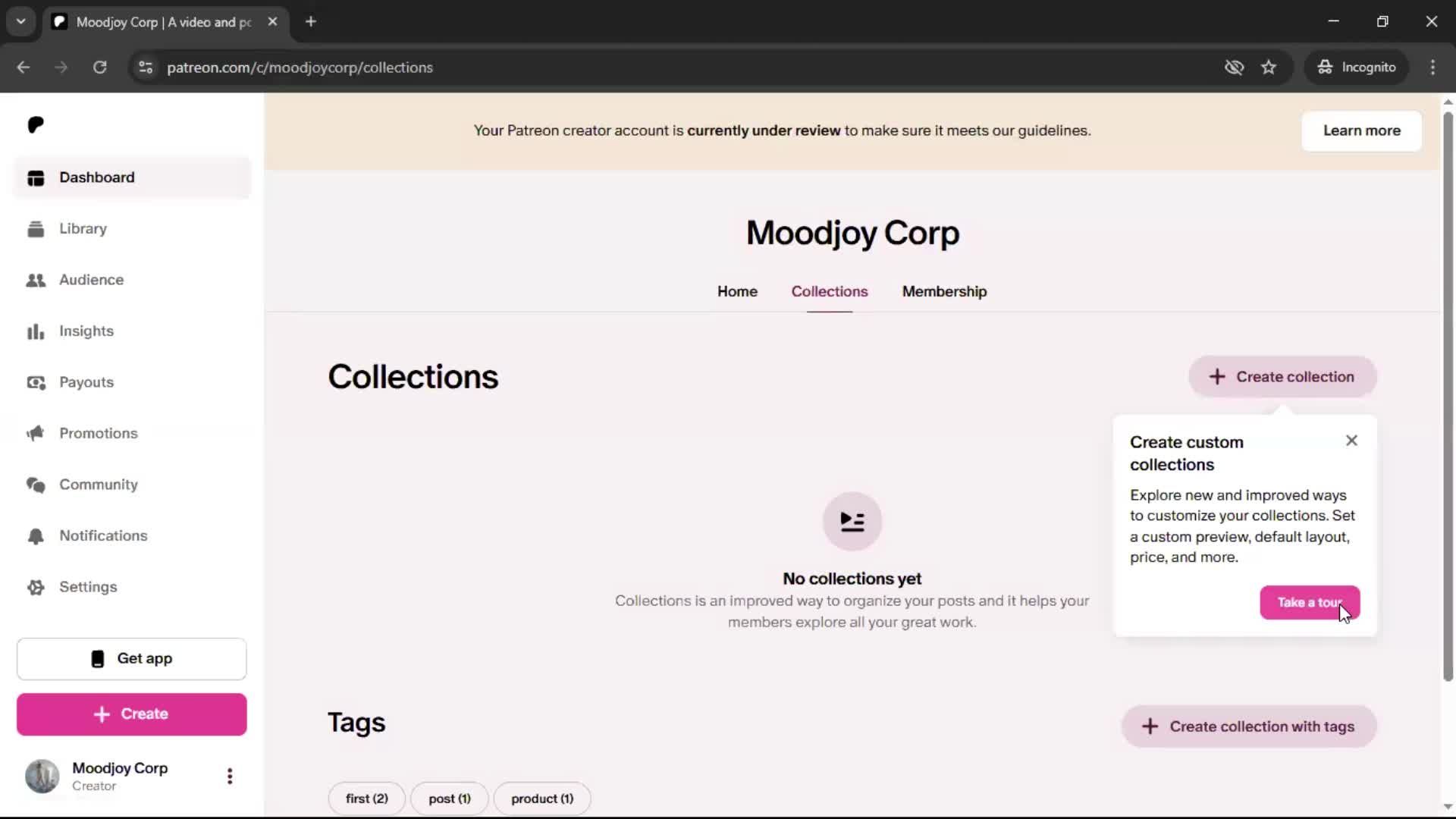Click the Take a tour button
This screenshot has width=1456, height=819.
pyautogui.click(x=1310, y=603)
